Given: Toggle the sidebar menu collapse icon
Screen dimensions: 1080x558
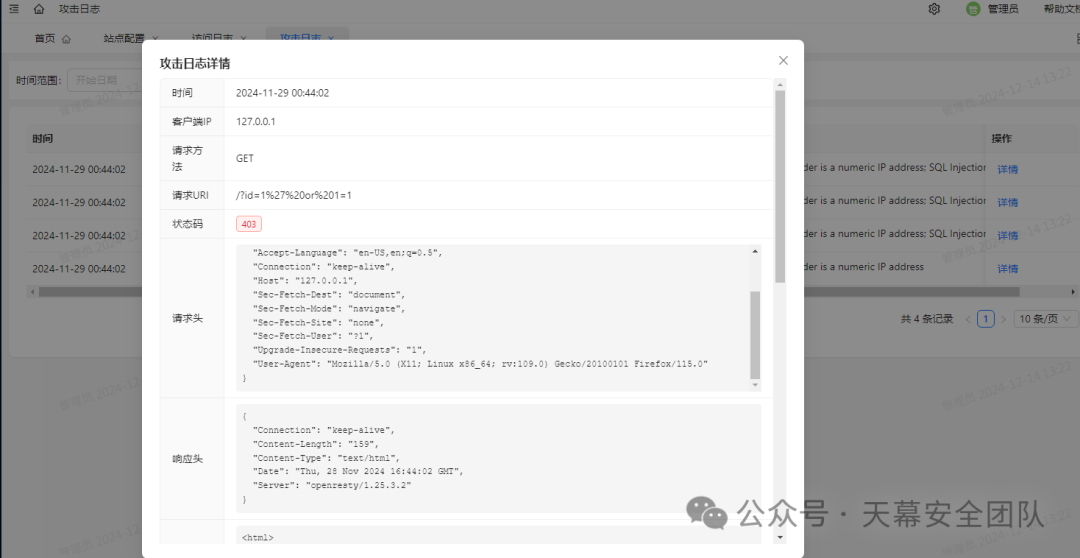Looking at the screenshot, I should tap(14, 9).
